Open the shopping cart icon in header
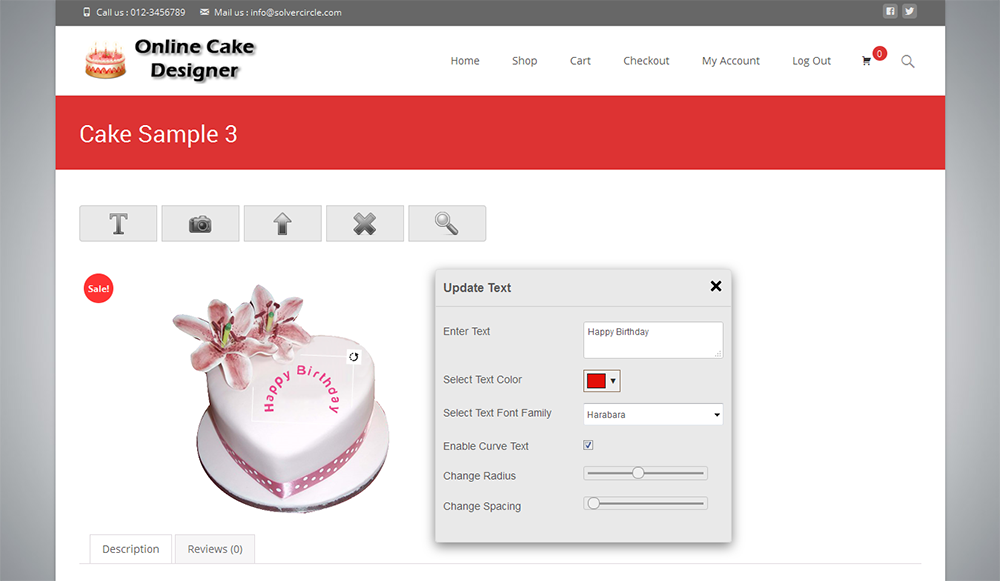The width and height of the screenshot is (1000, 581). (x=866, y=61)
